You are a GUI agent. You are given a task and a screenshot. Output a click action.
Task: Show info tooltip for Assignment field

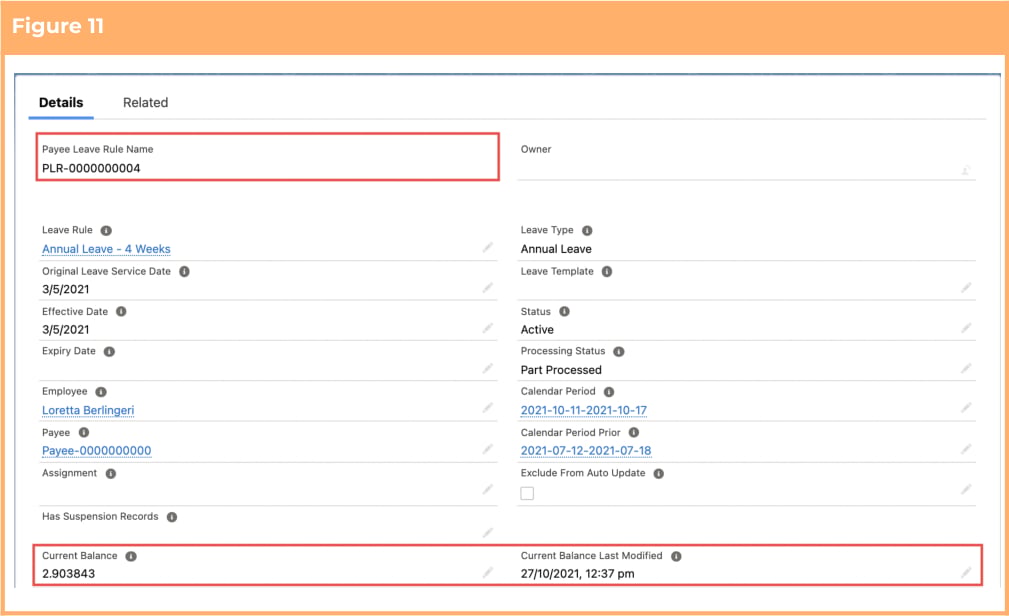tap(111, 474)
